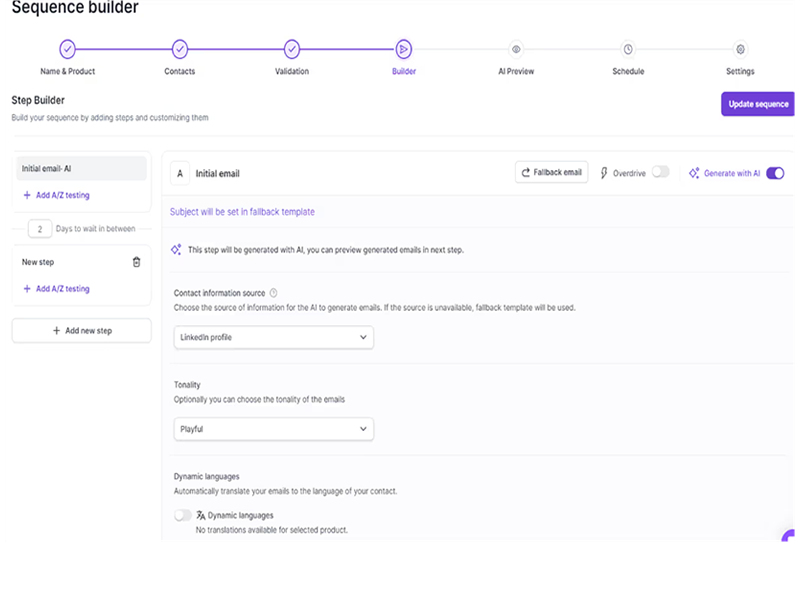Click the Contact information source help icon
The height and width of the screenshot is (600, 800).
[273, 293]
